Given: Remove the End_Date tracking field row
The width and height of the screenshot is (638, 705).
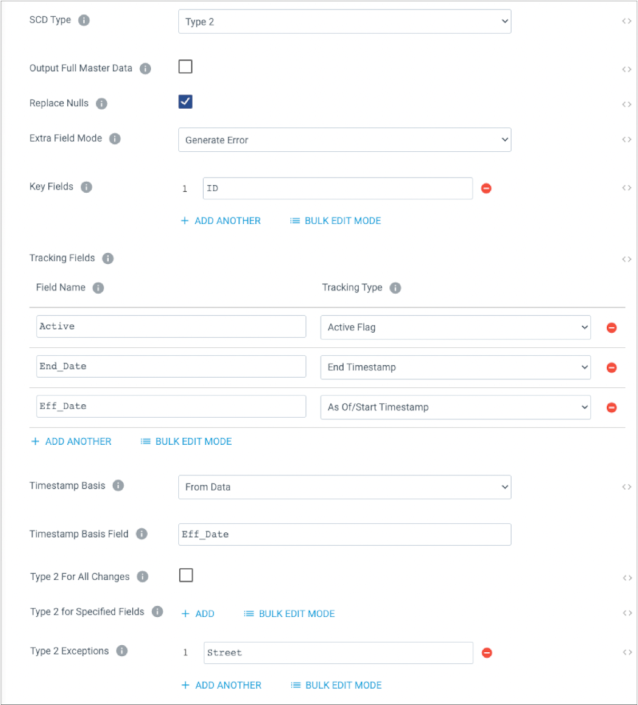Looking at the screenshot, I should click(x=611, y=368).
